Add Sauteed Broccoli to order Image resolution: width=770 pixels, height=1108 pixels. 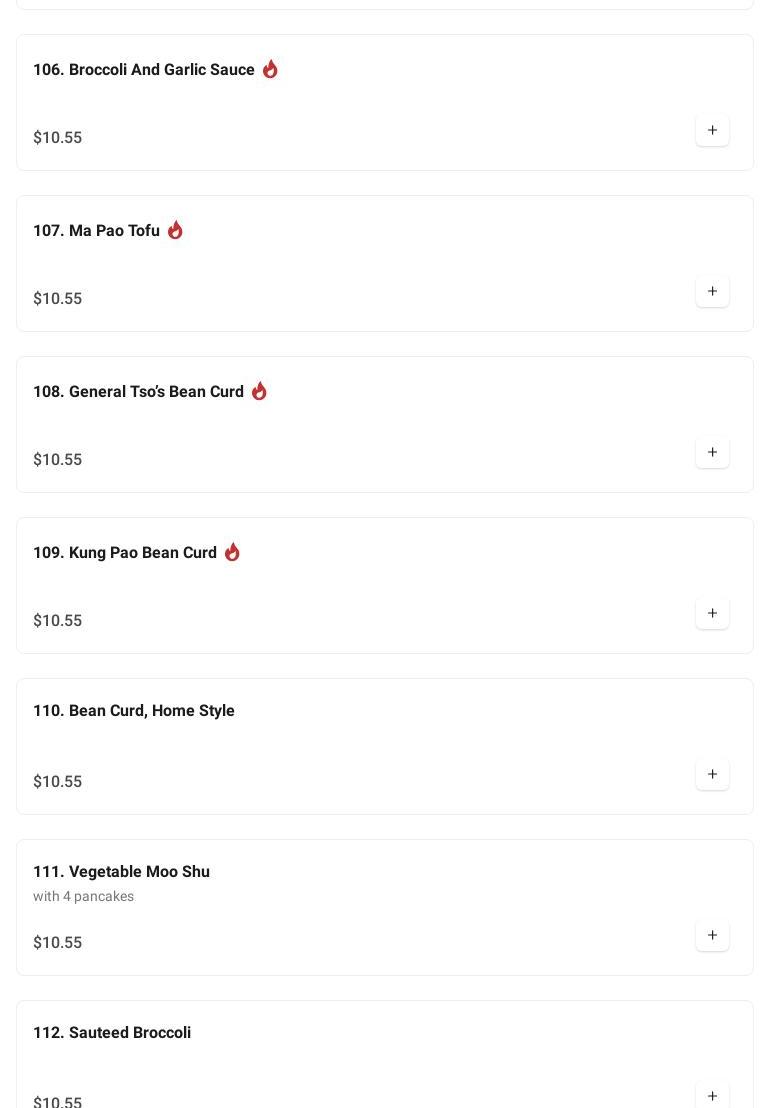[712, 1095]
